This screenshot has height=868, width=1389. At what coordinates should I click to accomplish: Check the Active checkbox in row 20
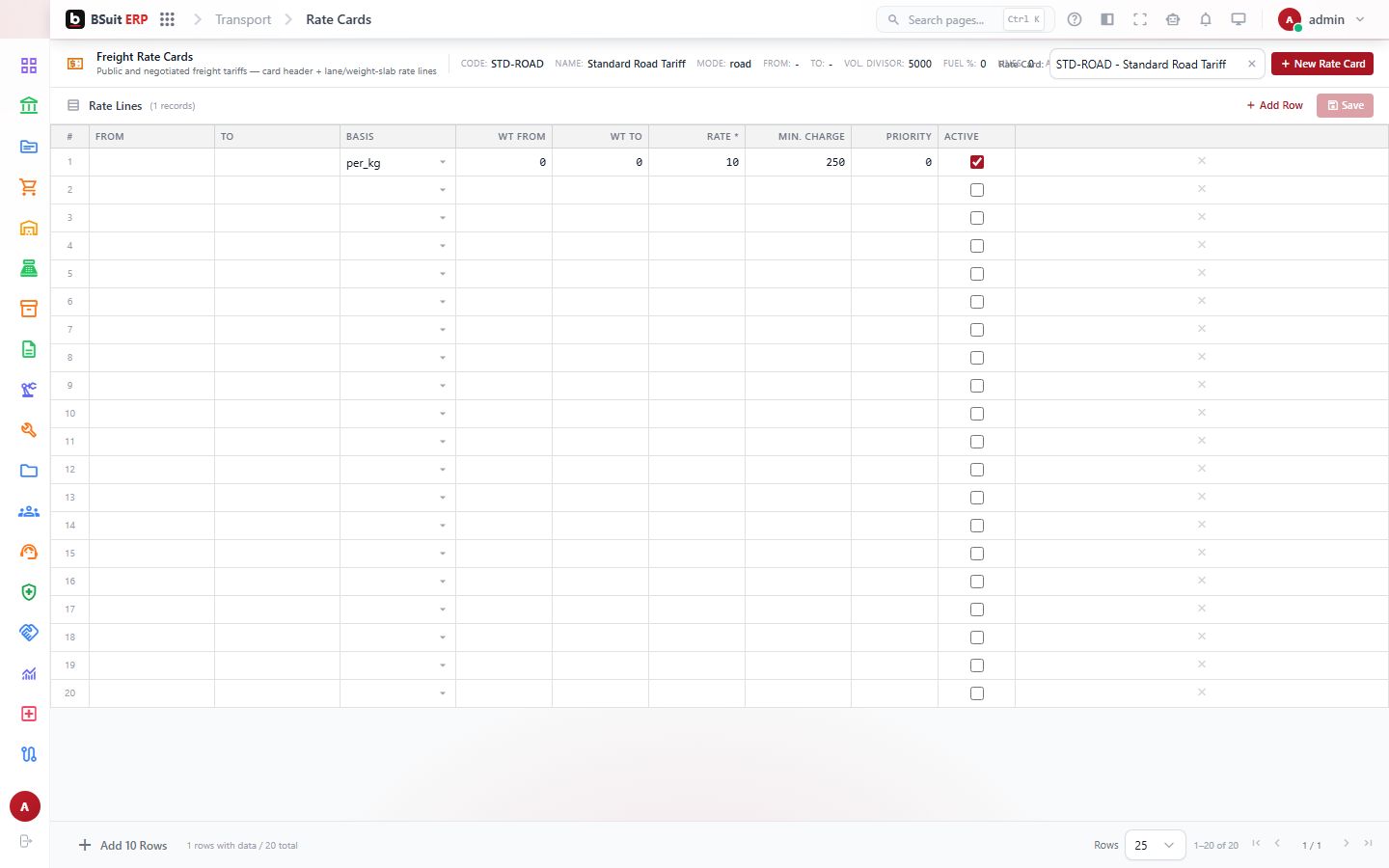click(977, 693)
